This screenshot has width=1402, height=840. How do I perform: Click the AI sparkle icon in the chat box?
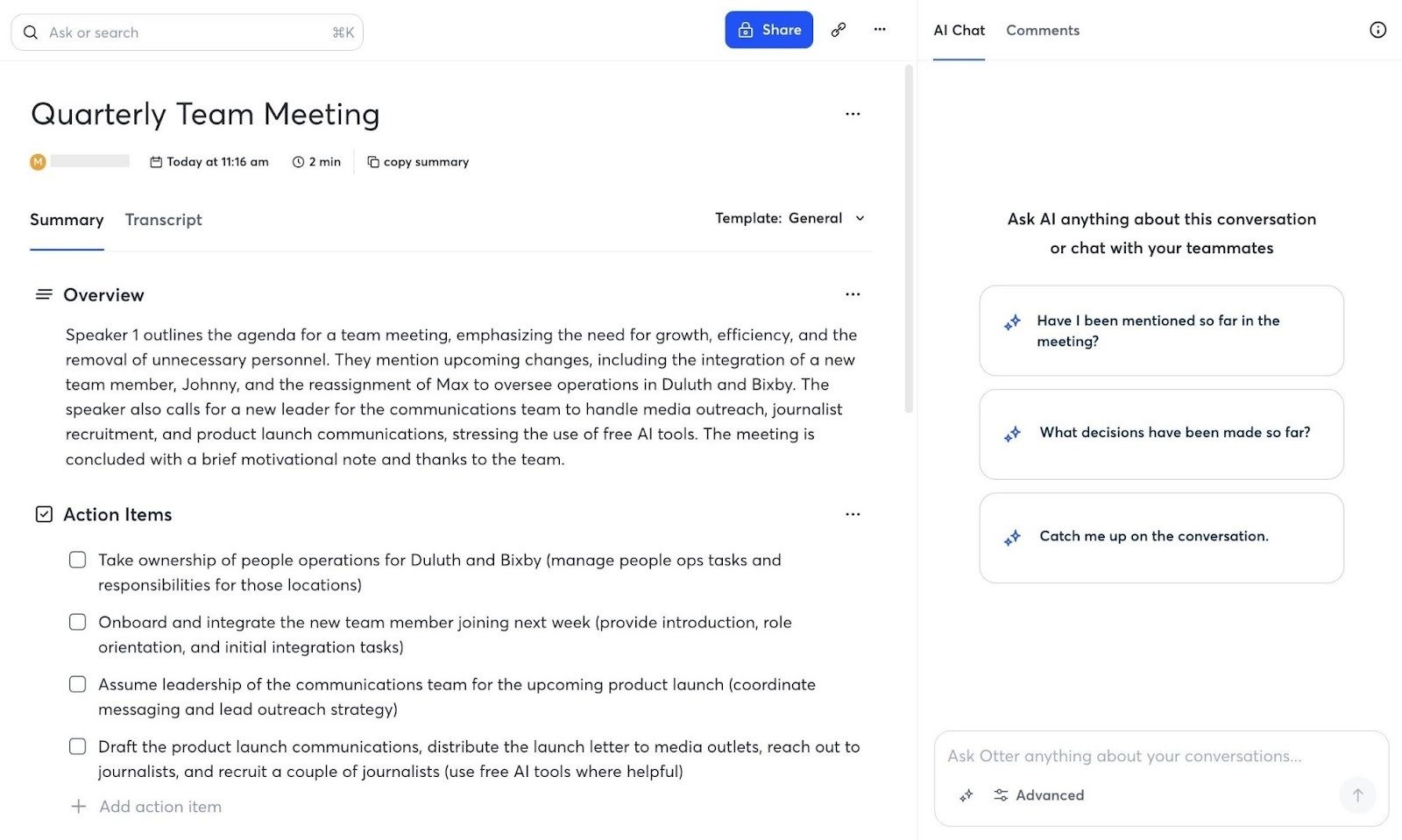(966, 795)
